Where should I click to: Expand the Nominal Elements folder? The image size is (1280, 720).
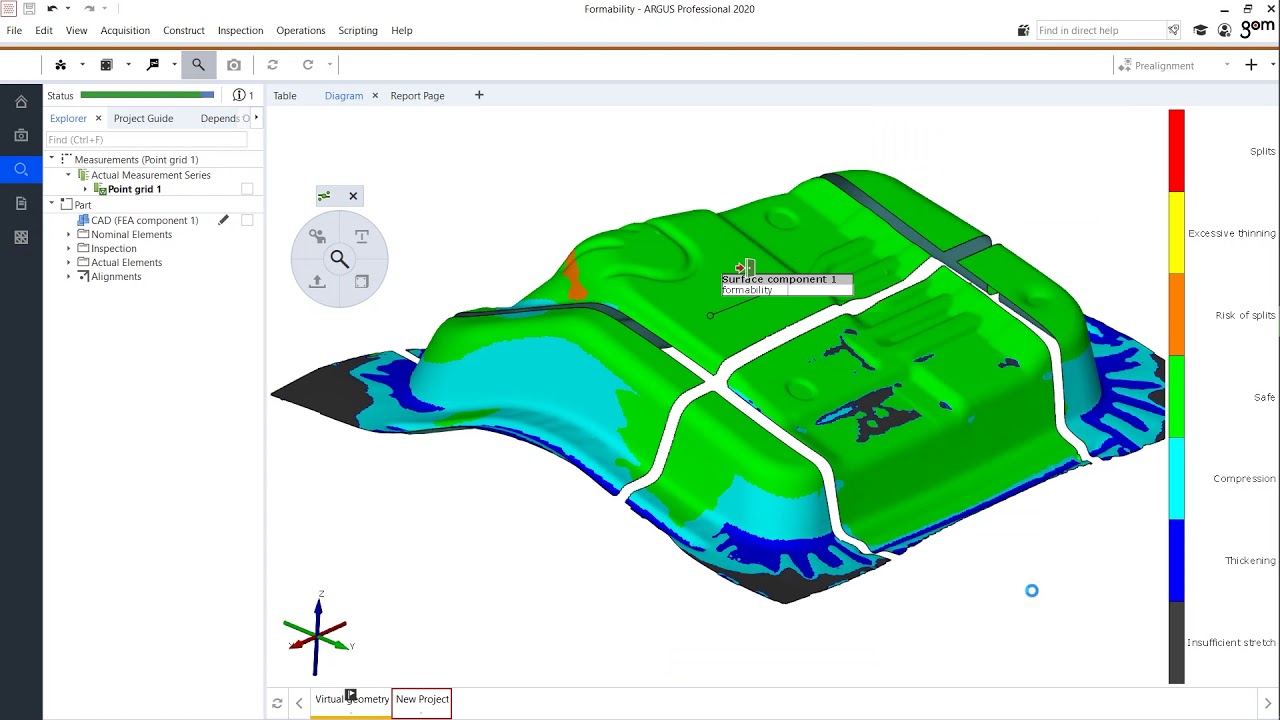click(x=69, y=235)
